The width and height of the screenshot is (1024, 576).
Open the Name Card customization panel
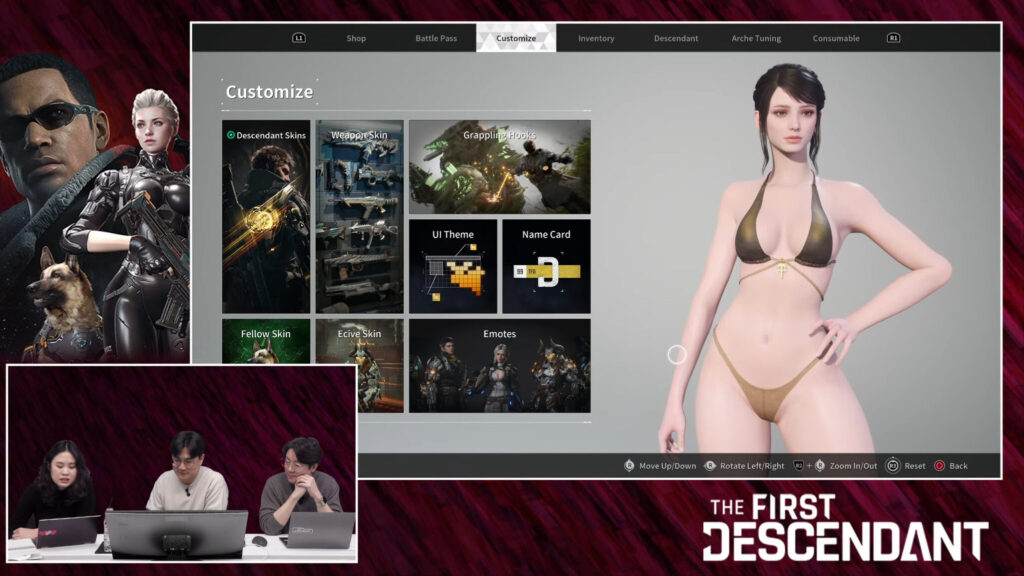coord(546,265)
